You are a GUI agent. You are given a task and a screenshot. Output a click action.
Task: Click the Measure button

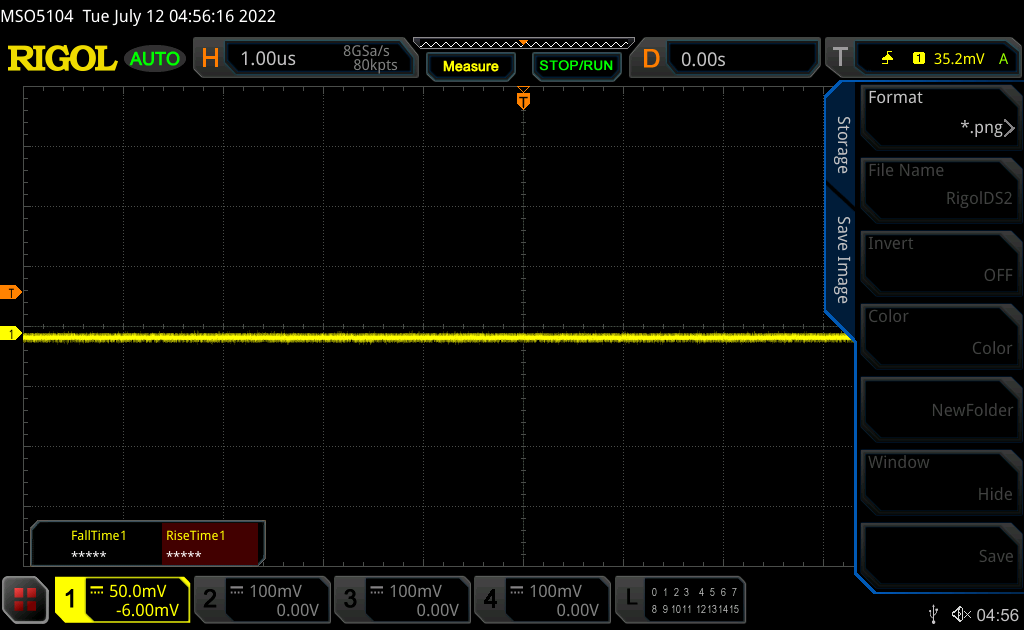[x=470, y=66]
